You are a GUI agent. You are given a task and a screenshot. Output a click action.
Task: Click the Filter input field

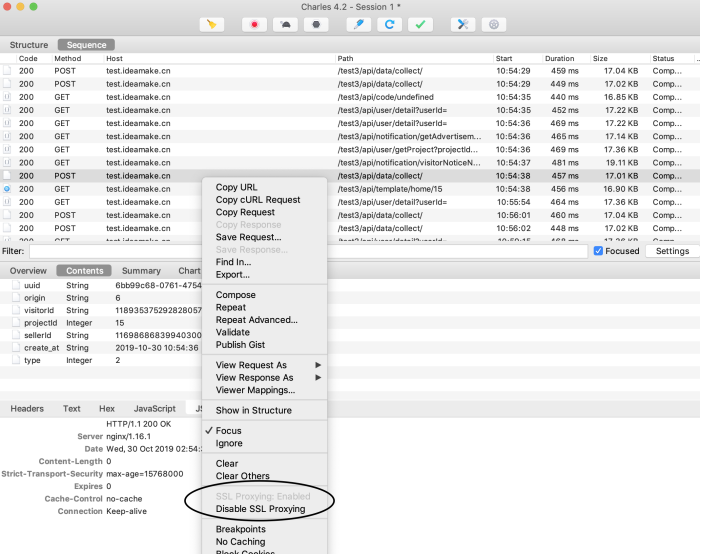tap(308, 251)
